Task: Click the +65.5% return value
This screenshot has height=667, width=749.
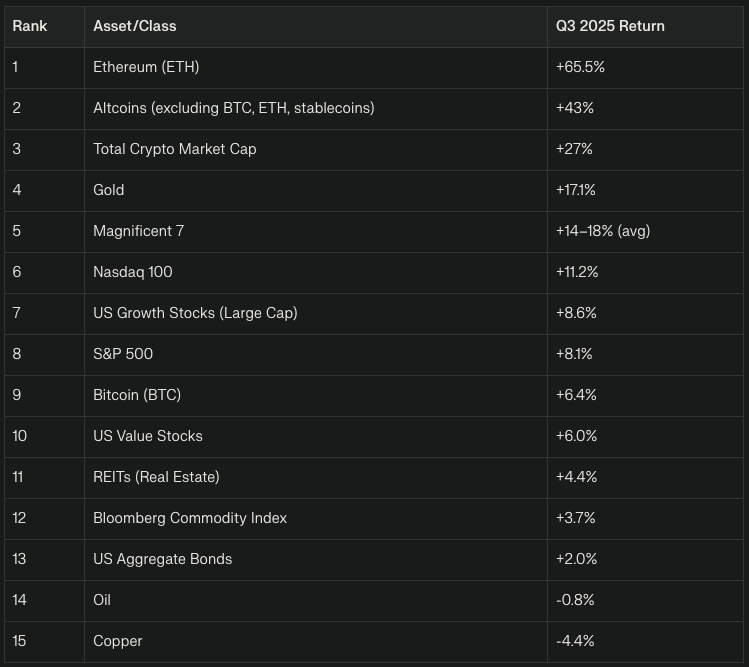Action: pos(580,67)
